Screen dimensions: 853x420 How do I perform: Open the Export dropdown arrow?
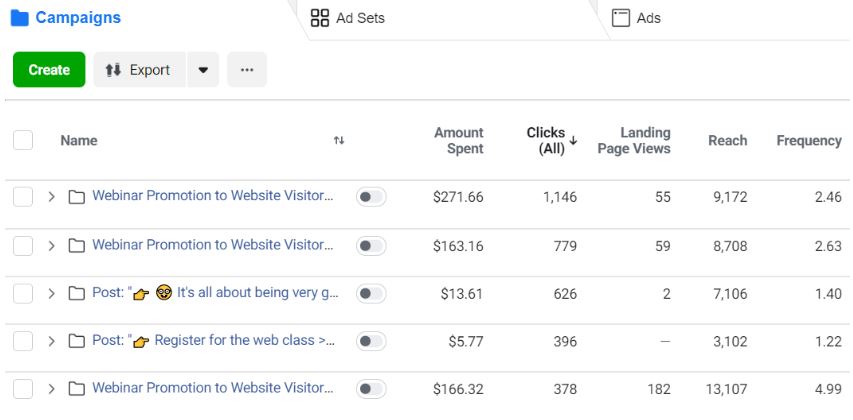pos(203,70)
